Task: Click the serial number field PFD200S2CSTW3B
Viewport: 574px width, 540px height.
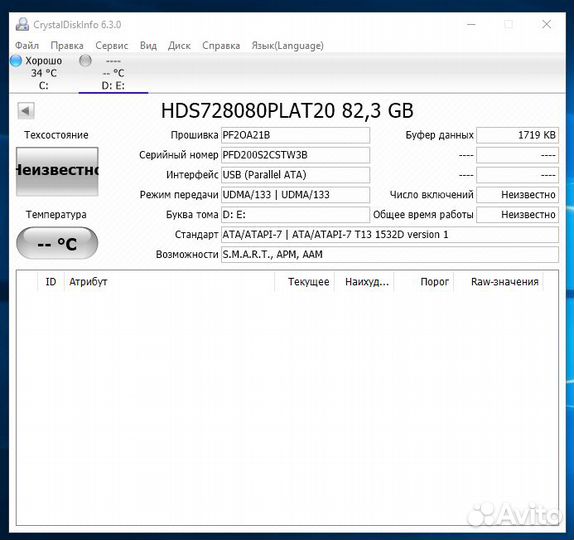Action: click(x=295, y=155)
